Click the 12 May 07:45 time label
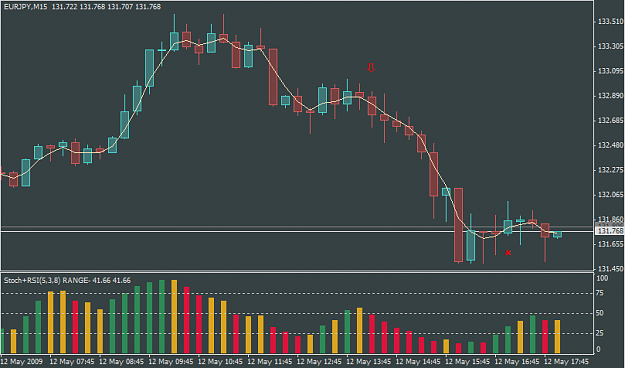The image size is (625, 368). pyautogui.click(x=72, y=362)
